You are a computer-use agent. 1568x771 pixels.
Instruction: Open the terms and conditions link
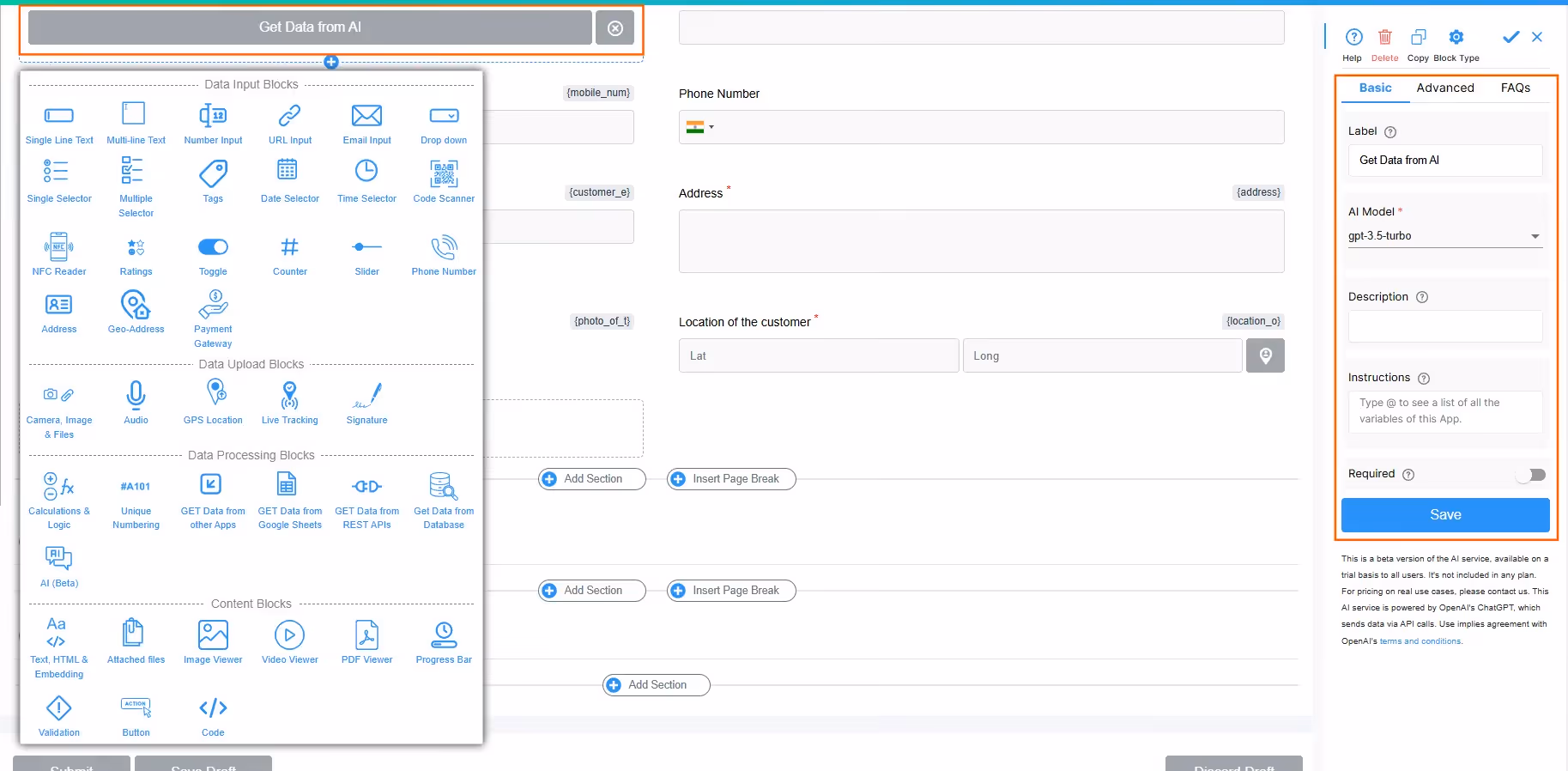point(1420,641)
